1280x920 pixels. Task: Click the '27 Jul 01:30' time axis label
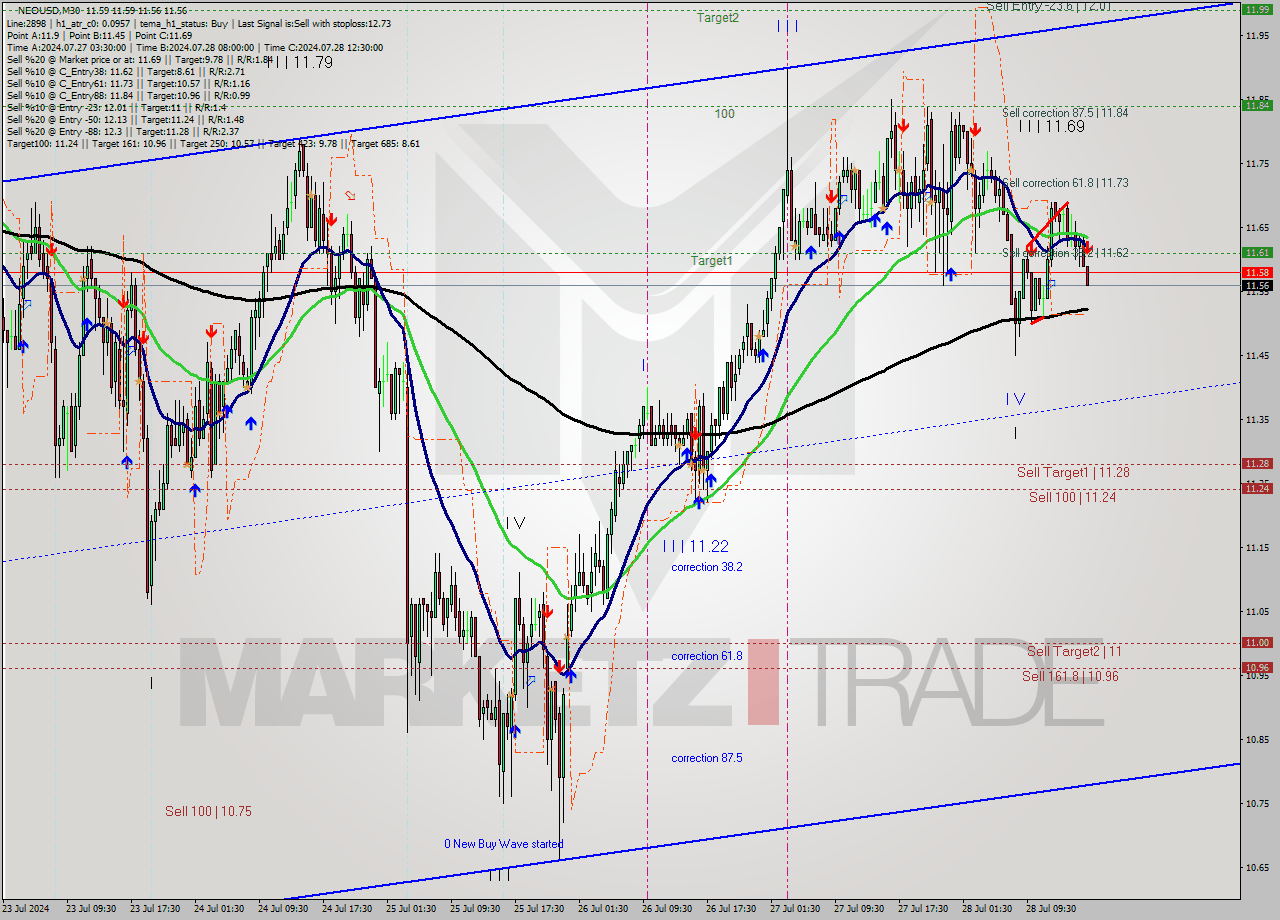pos(795,909)
